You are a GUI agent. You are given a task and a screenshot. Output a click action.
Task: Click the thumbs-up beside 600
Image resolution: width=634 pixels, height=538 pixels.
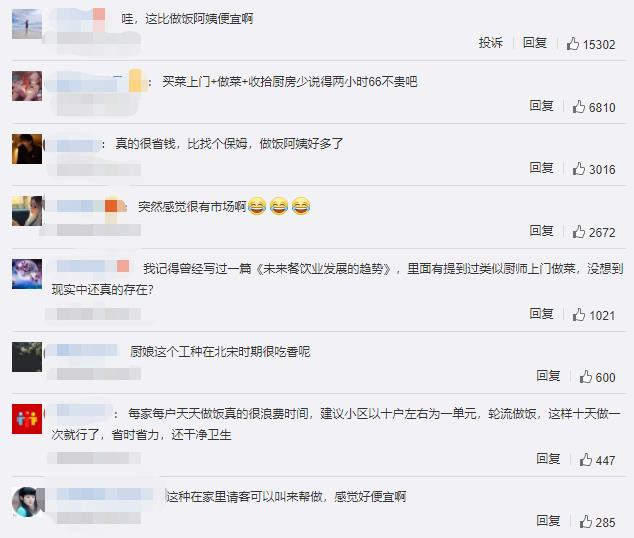coord(585,377)
